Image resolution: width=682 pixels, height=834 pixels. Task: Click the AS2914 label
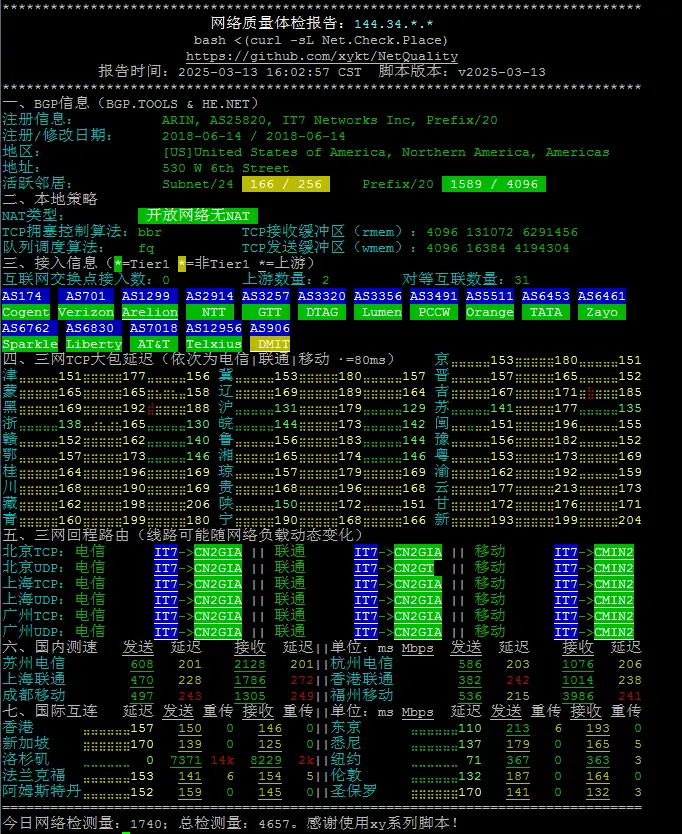pos(210,296)
